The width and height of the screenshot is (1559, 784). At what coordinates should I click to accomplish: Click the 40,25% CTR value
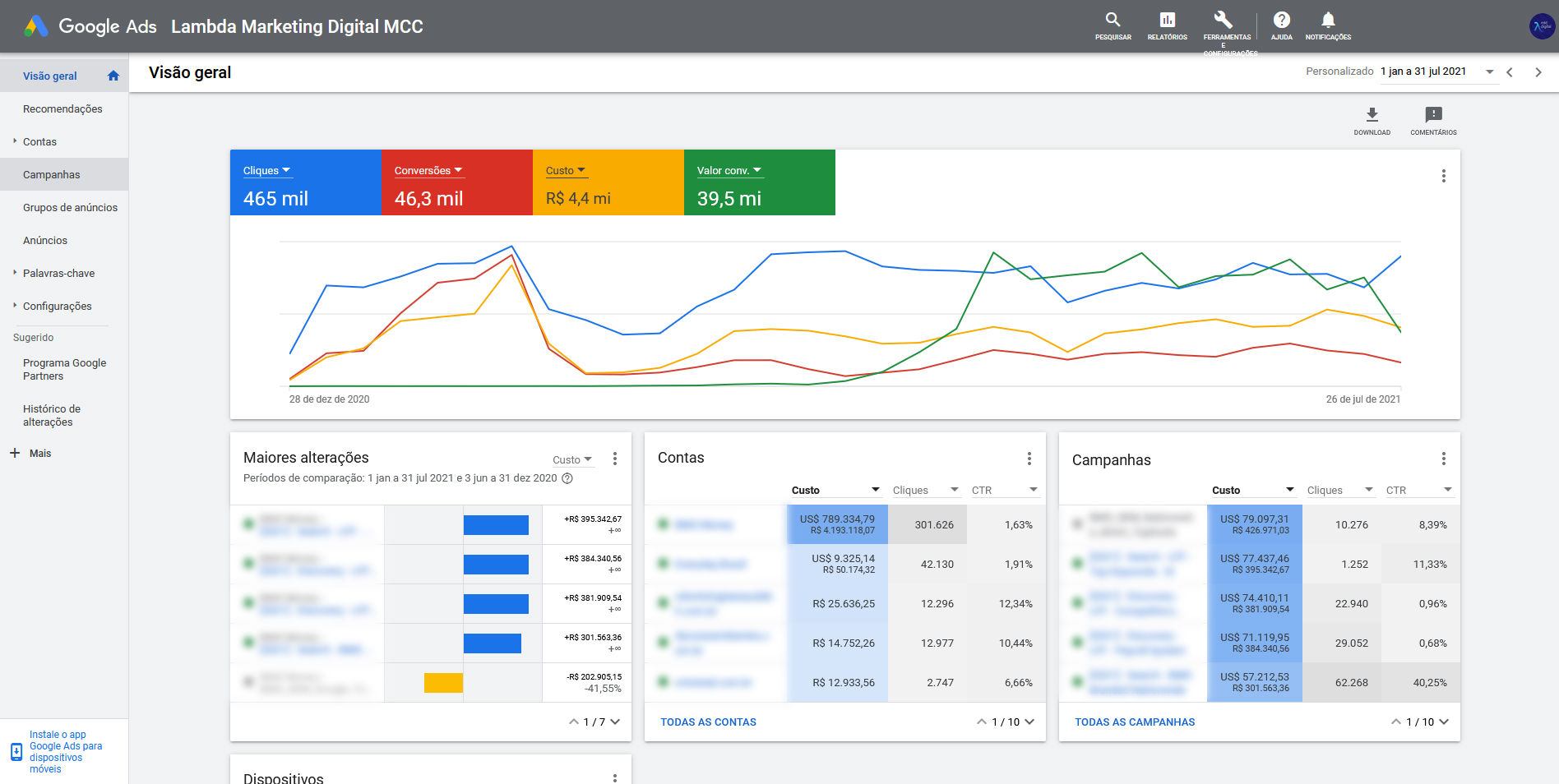(1430, 682)
